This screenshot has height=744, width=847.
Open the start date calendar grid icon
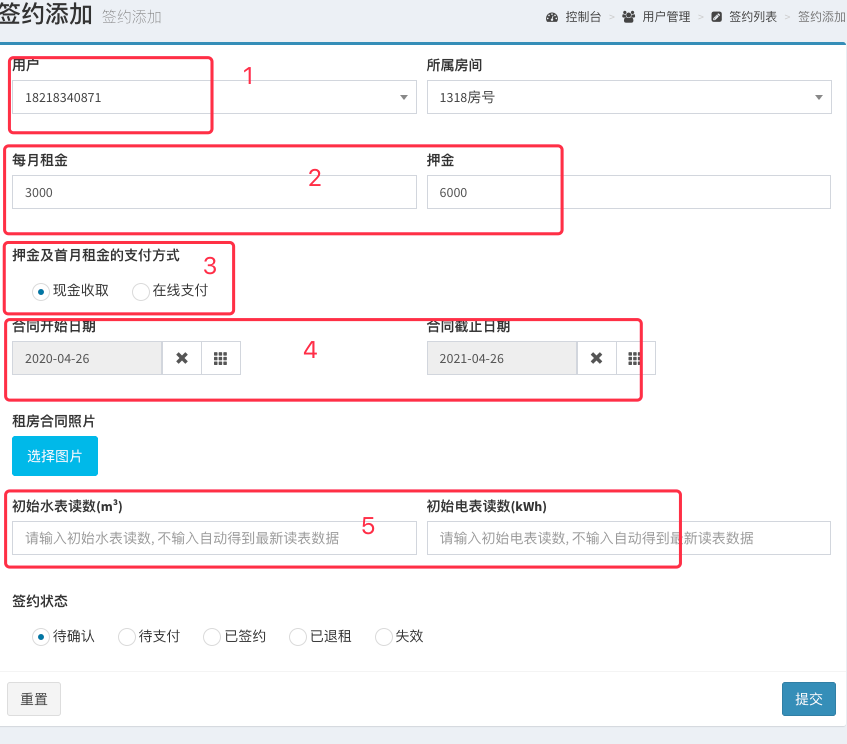click(220, 358)
